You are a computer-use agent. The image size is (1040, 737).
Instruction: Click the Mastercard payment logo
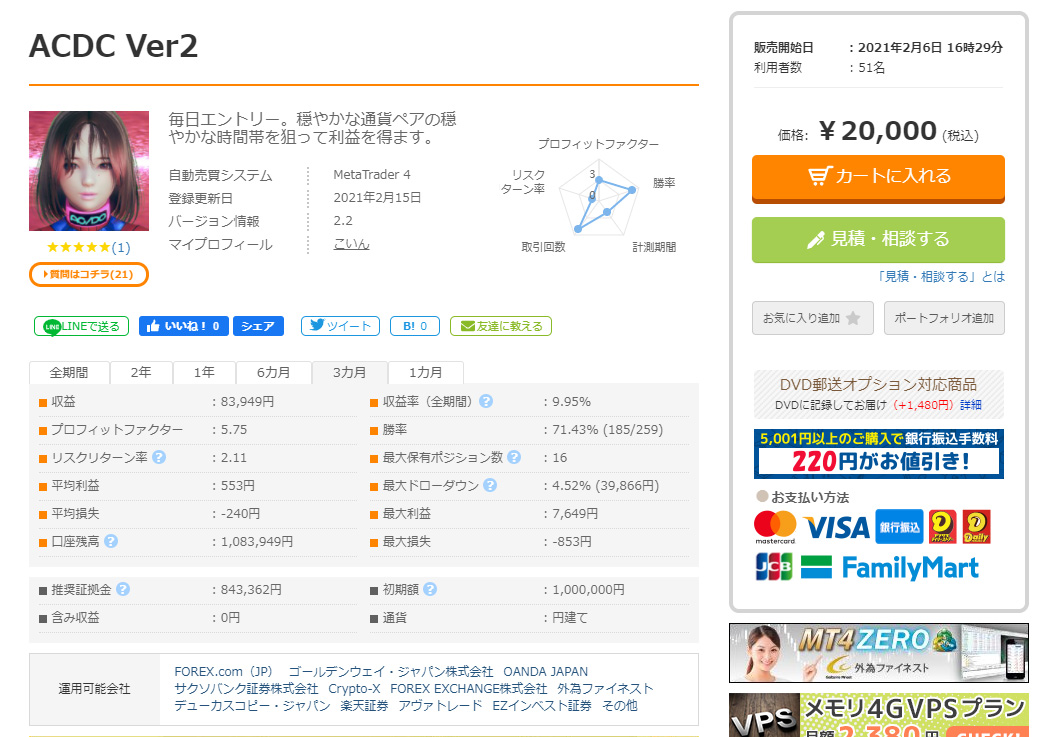[x=775, y=527]
